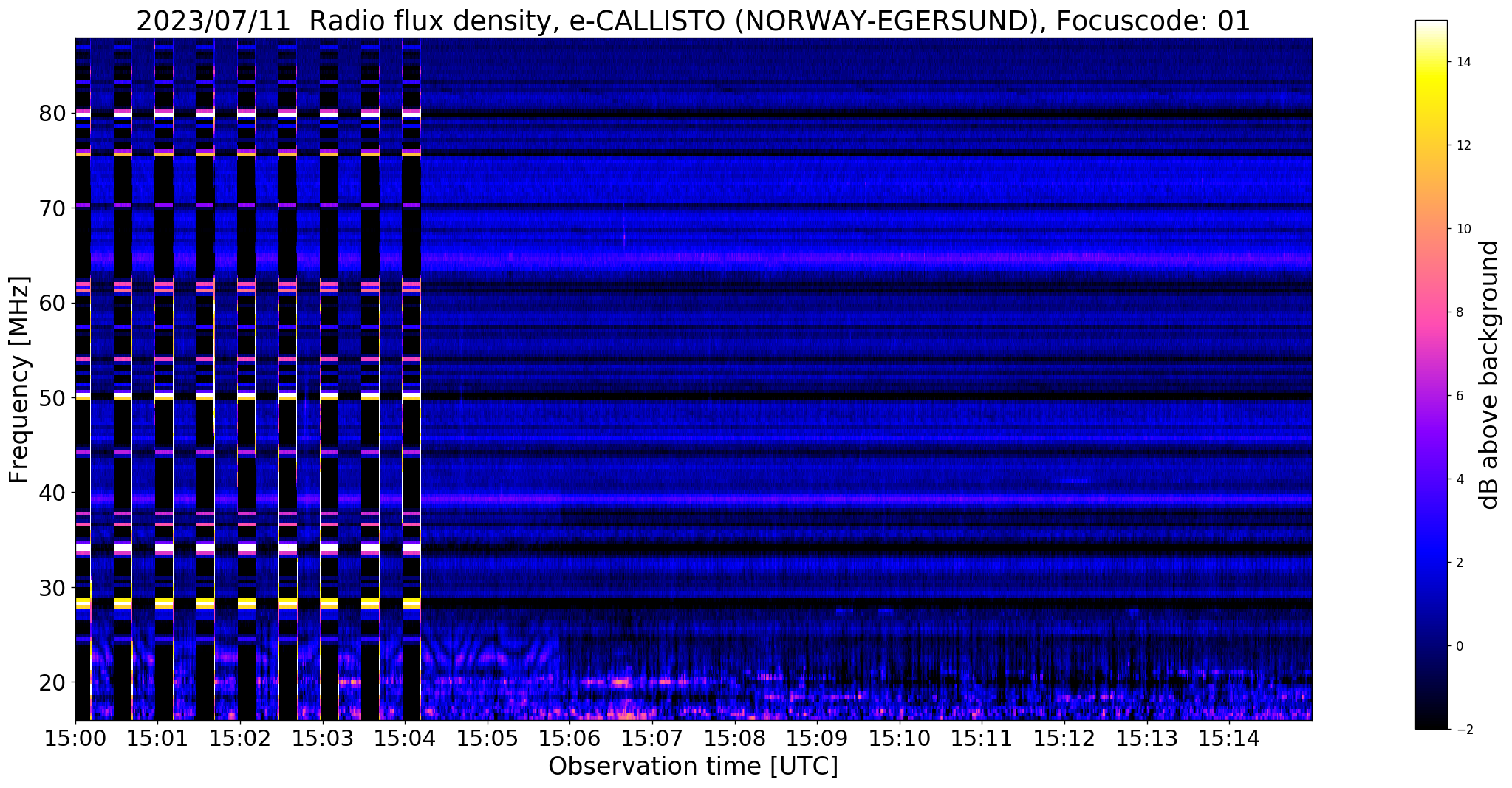The height and width of the screenshot is (788, 1512).
Task: Click the 15:04 time tick label
Action: click(x=405, y=738)
